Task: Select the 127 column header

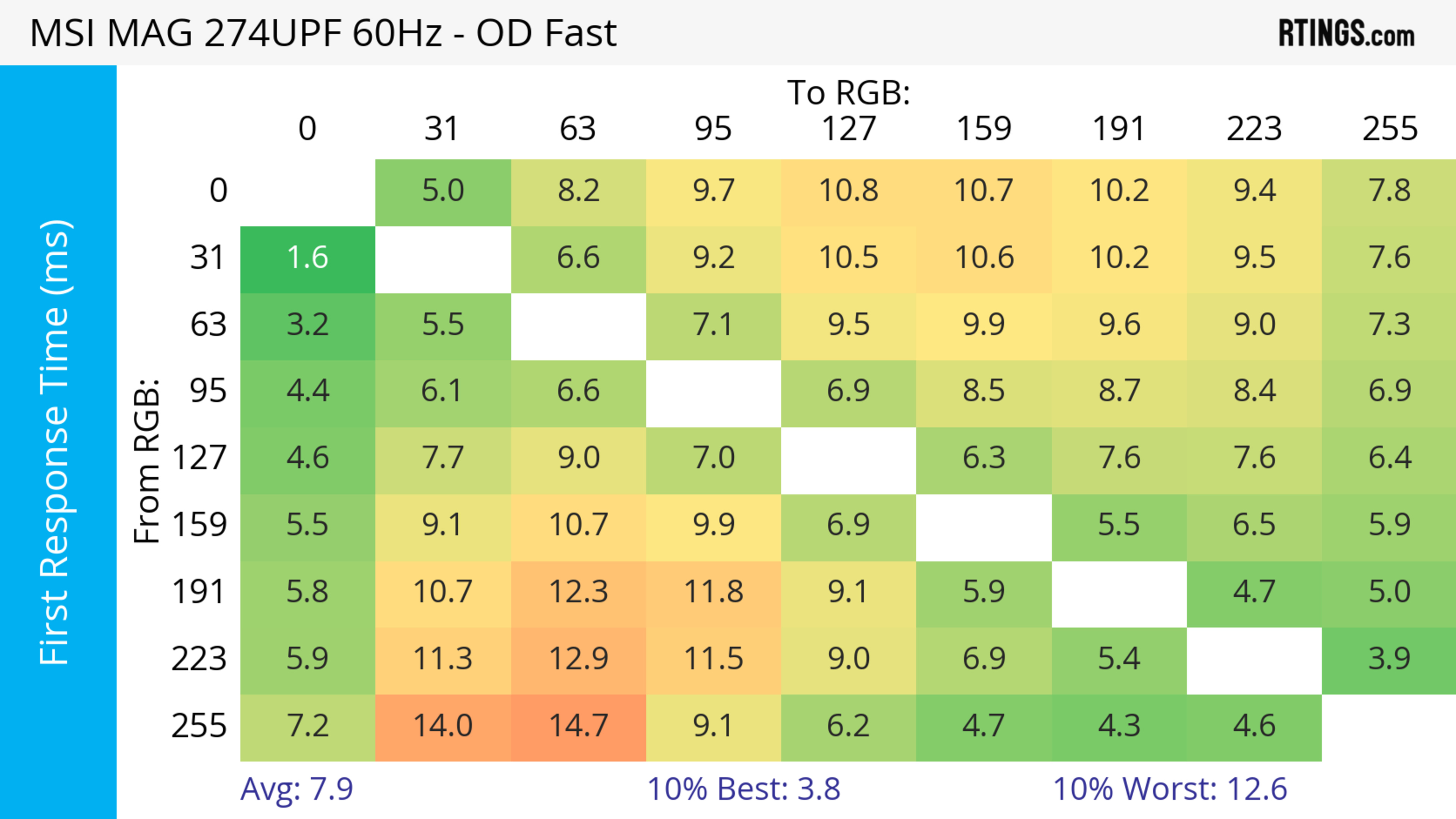Action: click(849, 129)
